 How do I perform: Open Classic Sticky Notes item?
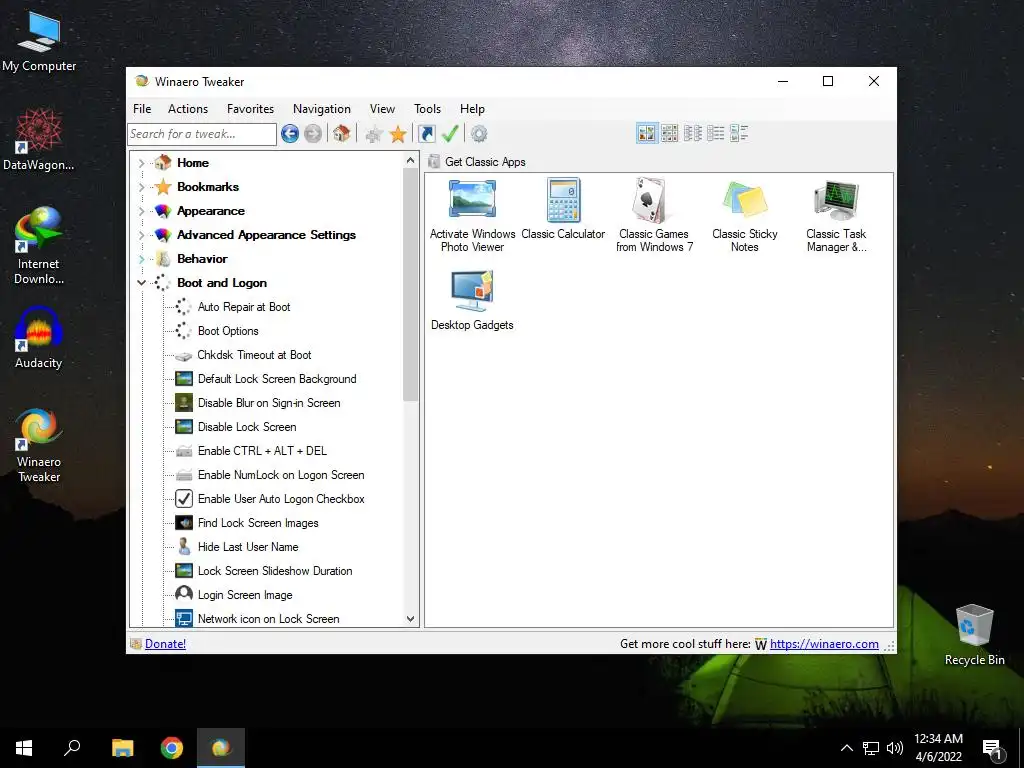744,216
